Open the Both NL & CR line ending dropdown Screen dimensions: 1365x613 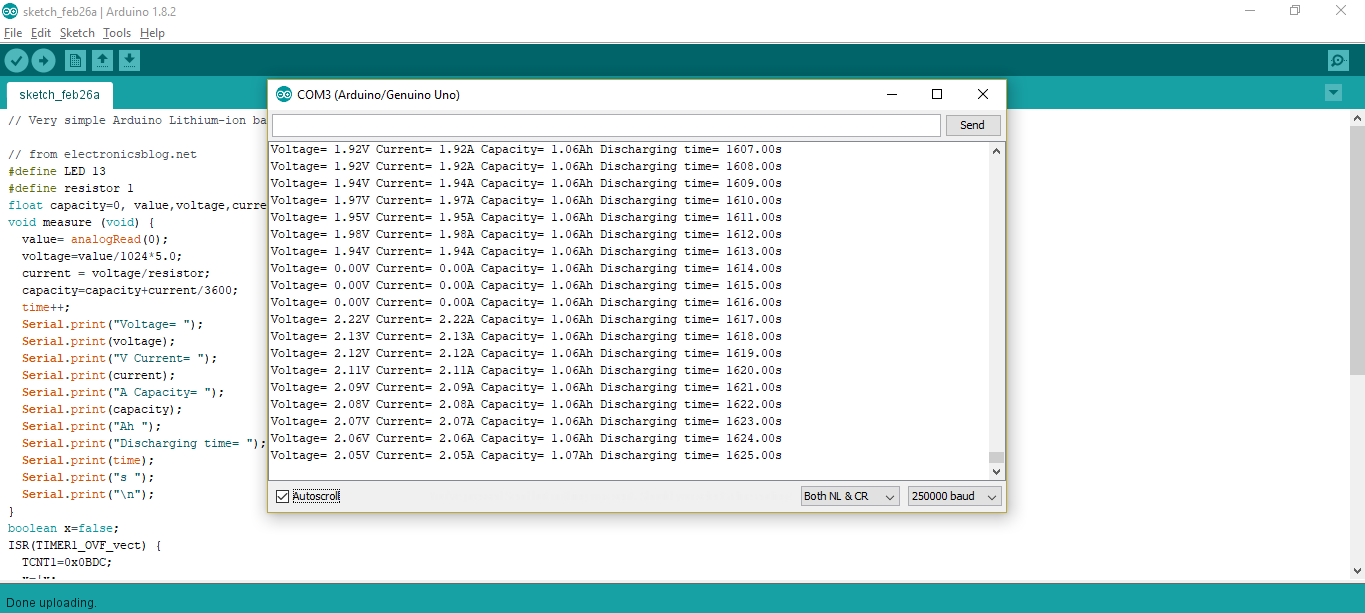850,496
